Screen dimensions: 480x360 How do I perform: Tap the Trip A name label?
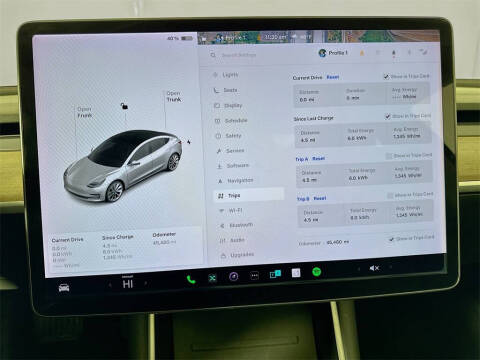(x=302, y=159)
